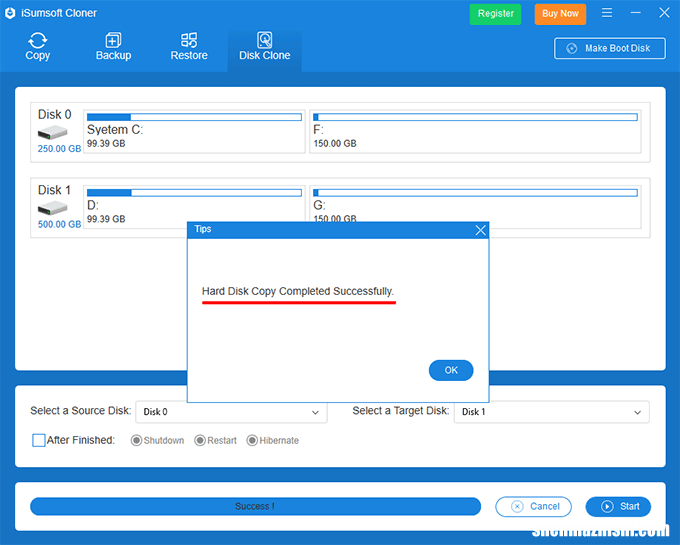The height and width of the screenshot is (545, 680).
Task: Select the Hibernate radio option
Action: tap(252, 441)
